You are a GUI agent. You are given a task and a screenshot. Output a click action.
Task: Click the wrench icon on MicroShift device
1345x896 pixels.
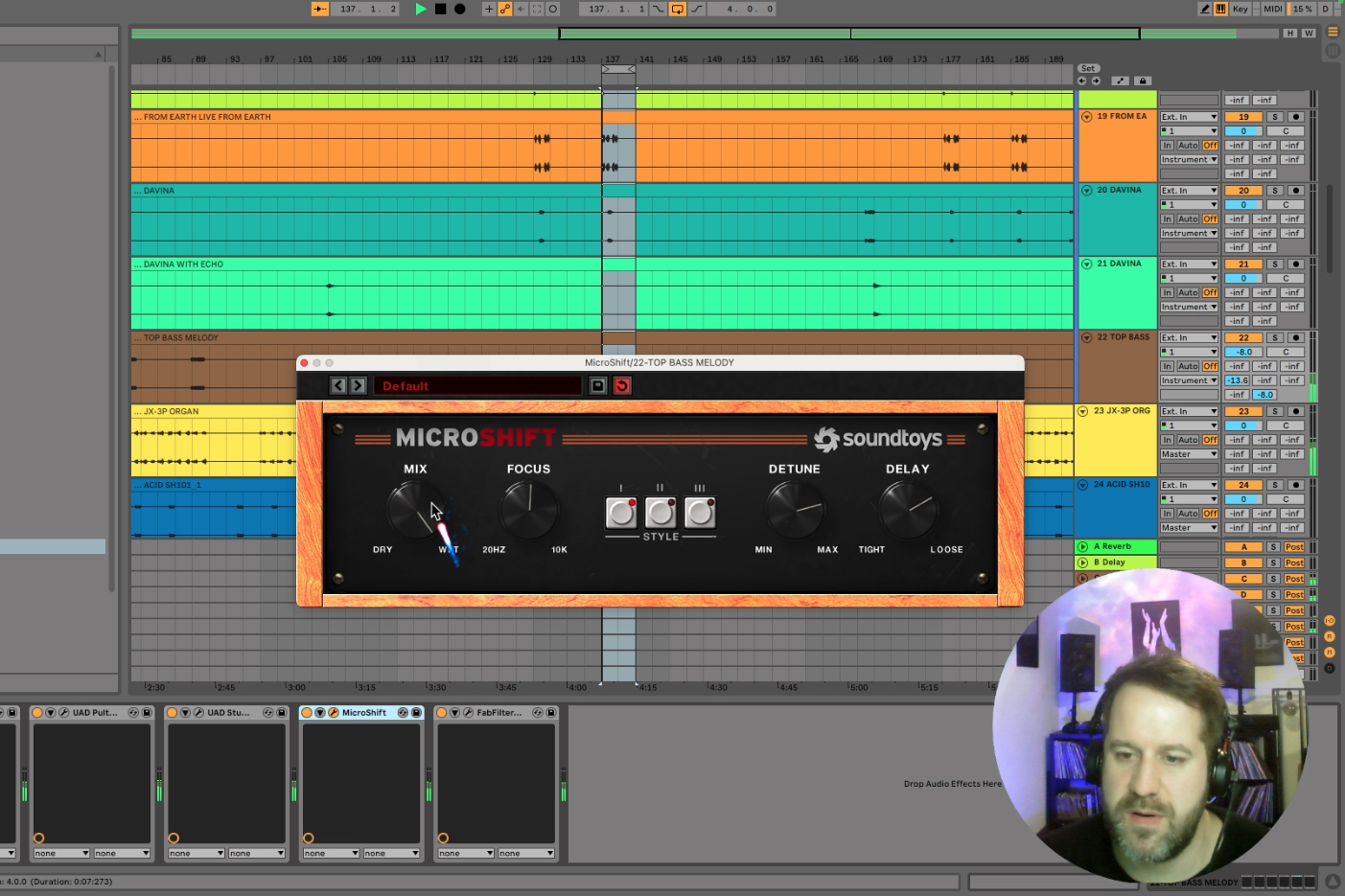[x=333, y=713]
